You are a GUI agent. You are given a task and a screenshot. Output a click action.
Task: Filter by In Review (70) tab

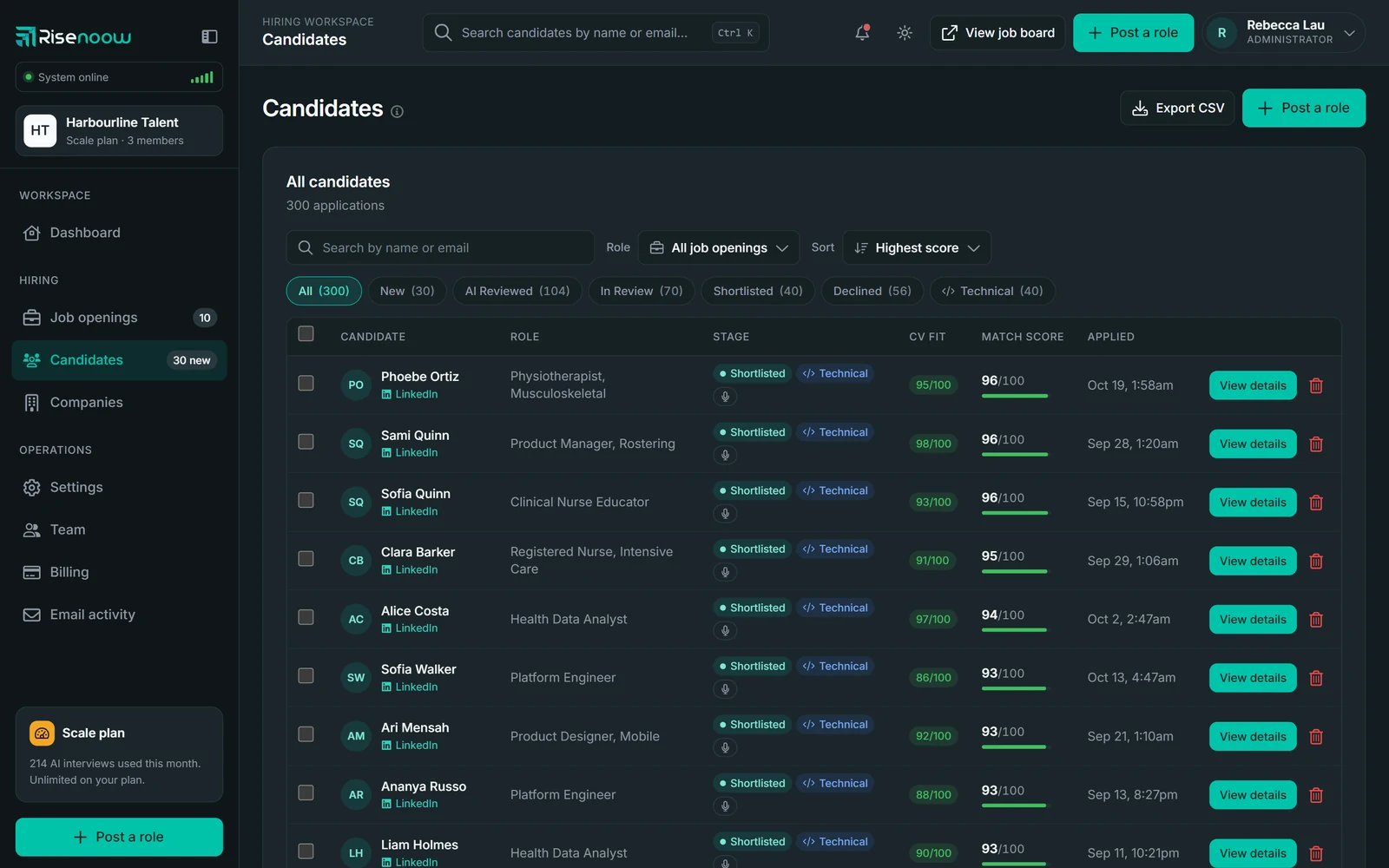(642, 291)
